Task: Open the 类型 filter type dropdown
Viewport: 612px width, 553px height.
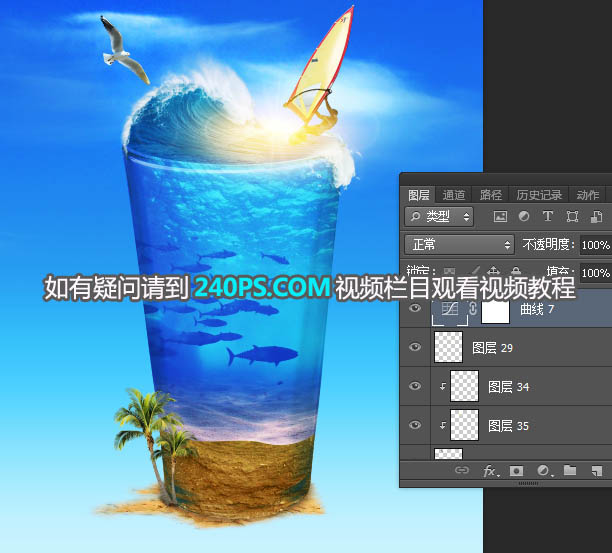Action: tap(439, 217)
